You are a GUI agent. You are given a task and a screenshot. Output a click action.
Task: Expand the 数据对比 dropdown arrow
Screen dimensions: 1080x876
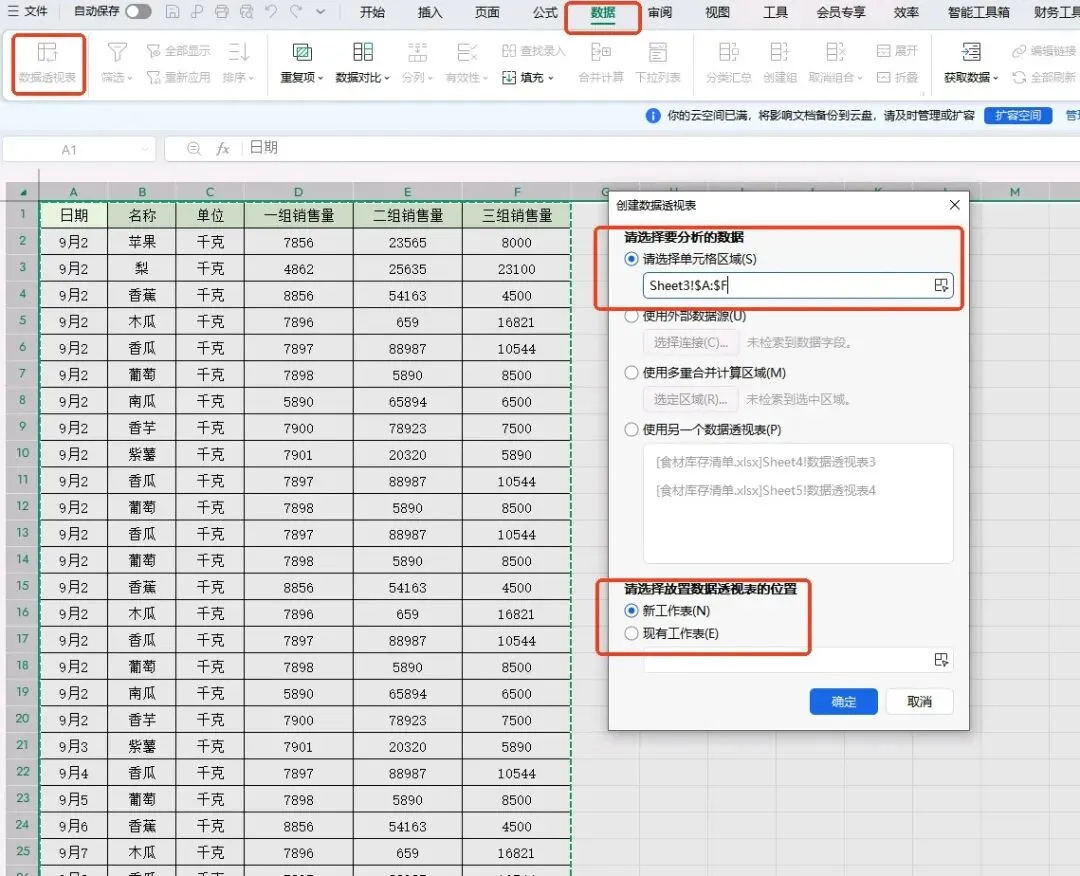point(387,79)
